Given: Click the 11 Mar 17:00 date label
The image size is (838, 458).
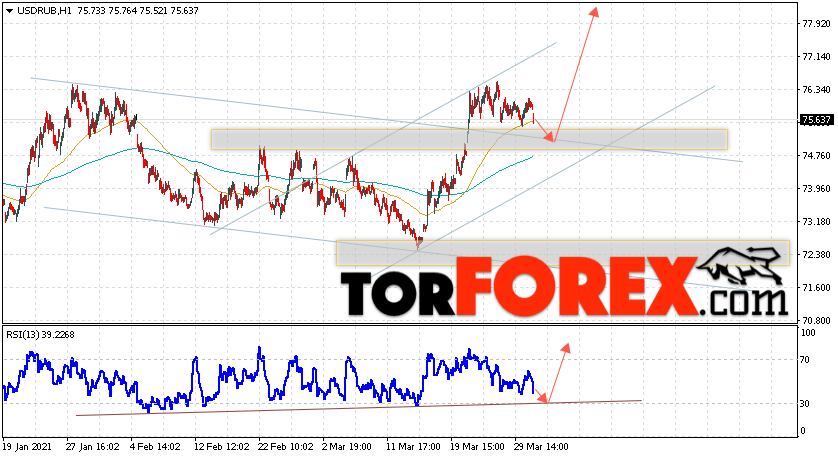Looking at the screenshot, I should (x=414, y=447).
